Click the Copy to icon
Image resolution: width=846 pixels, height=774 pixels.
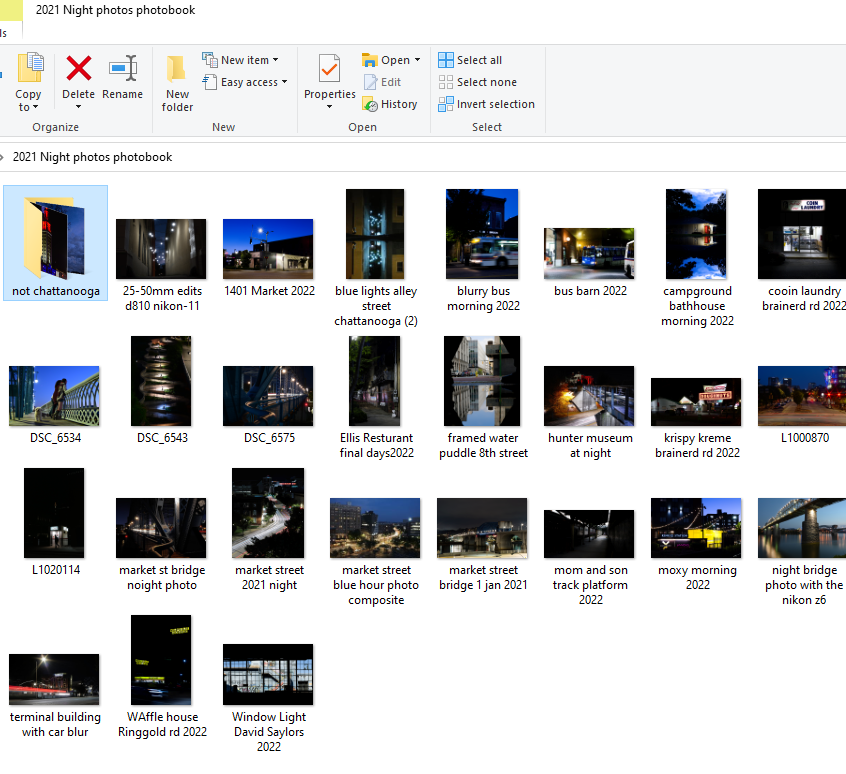click(30, 68)
